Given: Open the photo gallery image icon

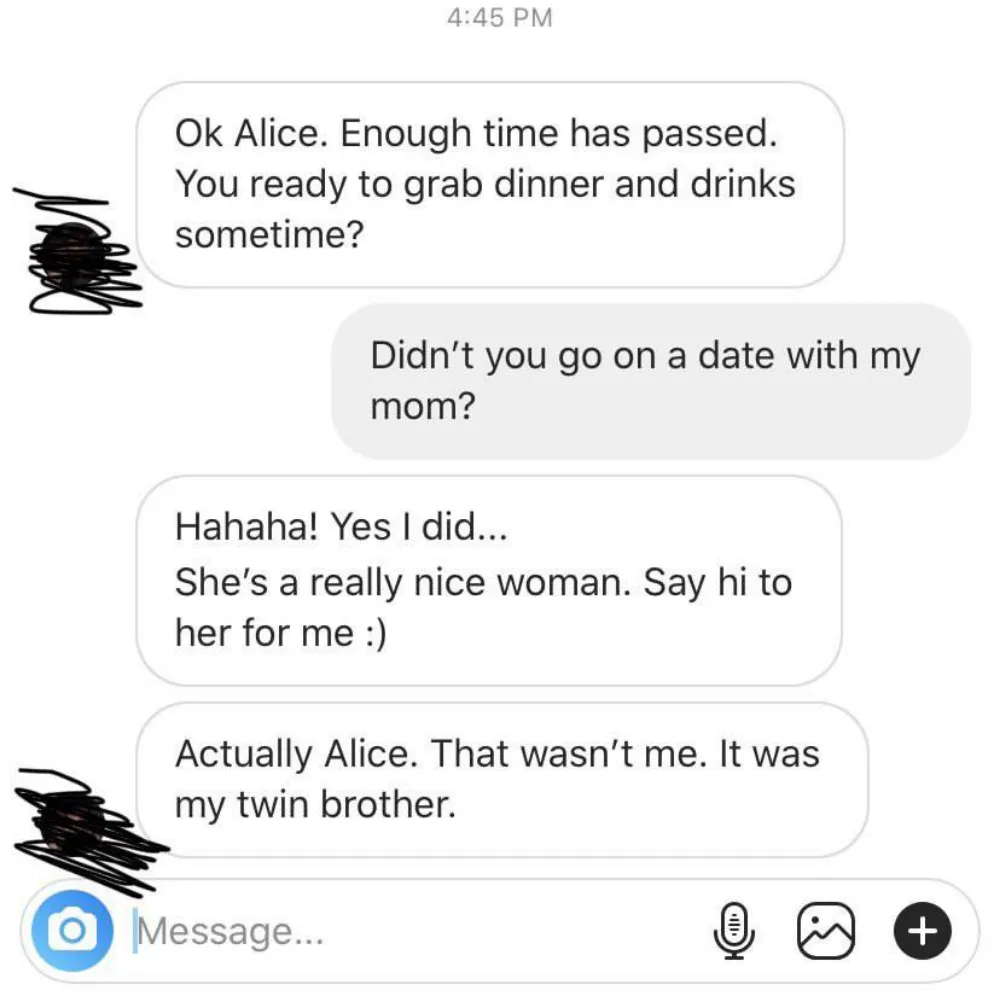Looking at the screenshot, I should coord(826,931).
